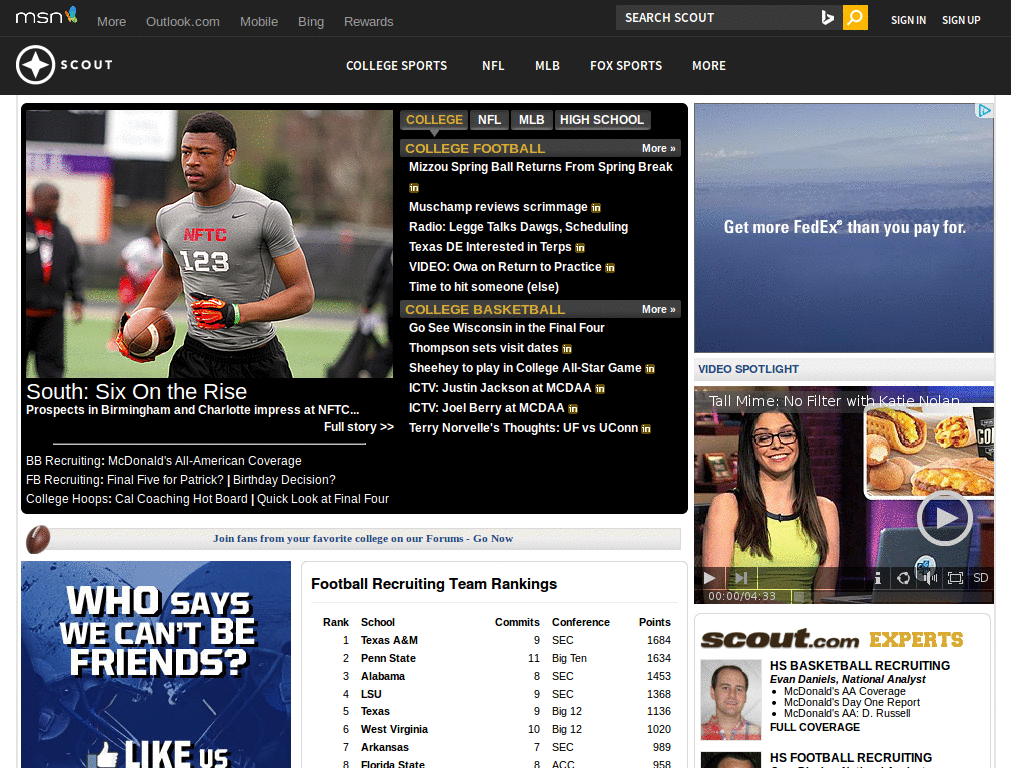Open Final Five for Patrick? link
The image size is (1024, 768).
tap(165, 480)
